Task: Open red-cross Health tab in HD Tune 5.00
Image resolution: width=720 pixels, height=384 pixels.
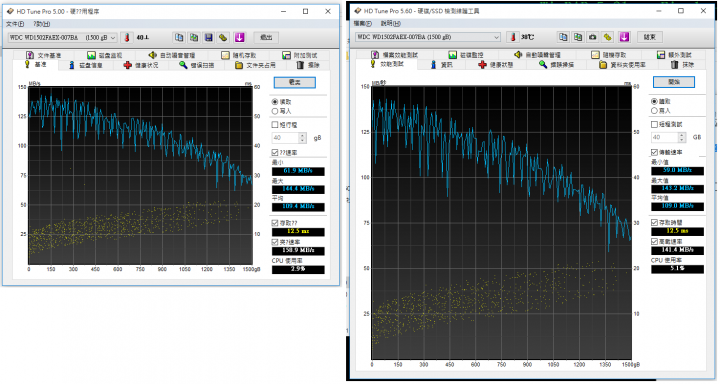Action: coord(141,65)
